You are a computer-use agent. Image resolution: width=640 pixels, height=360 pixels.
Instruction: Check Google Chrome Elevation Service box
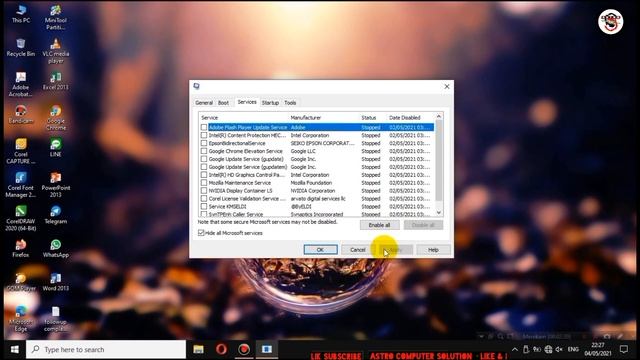(x=204, y=151)
